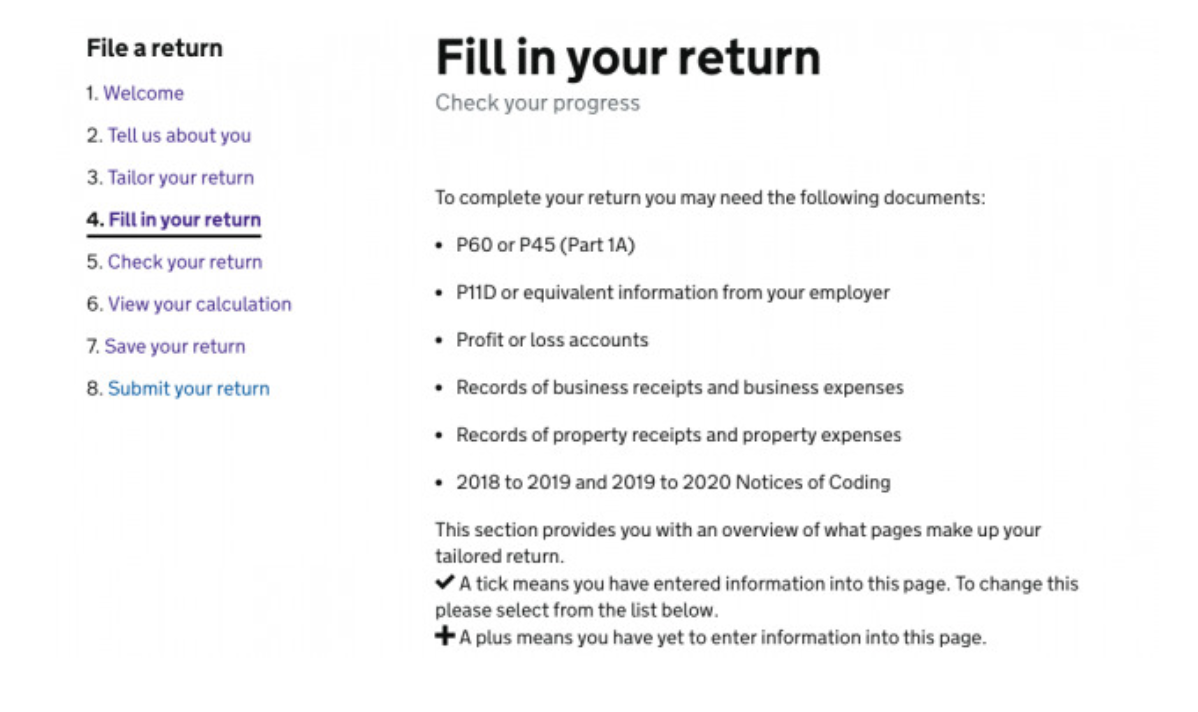Click the "File a return" heading

[153, 47]
